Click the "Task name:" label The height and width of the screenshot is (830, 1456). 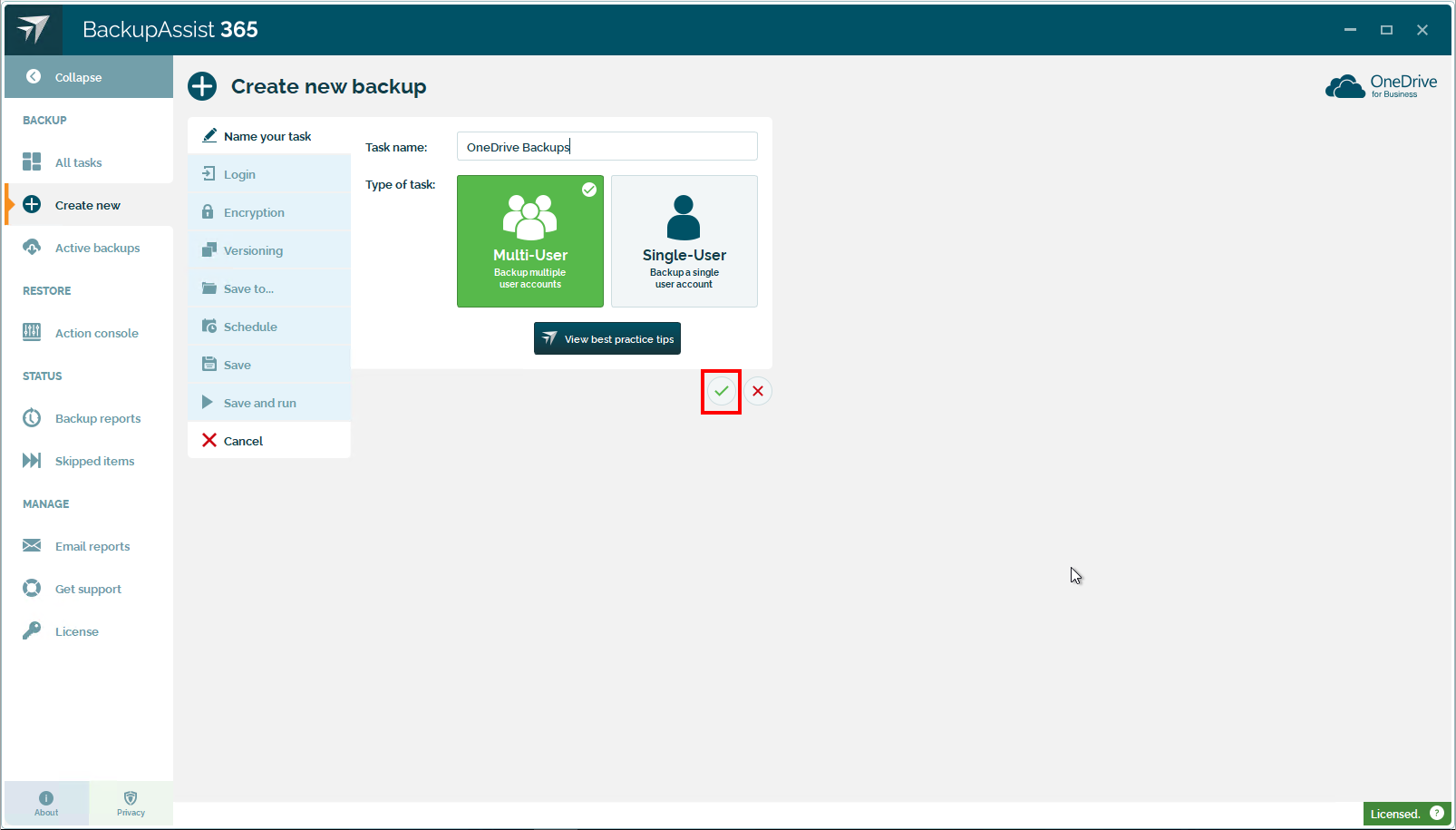click(x=396, y=147)
